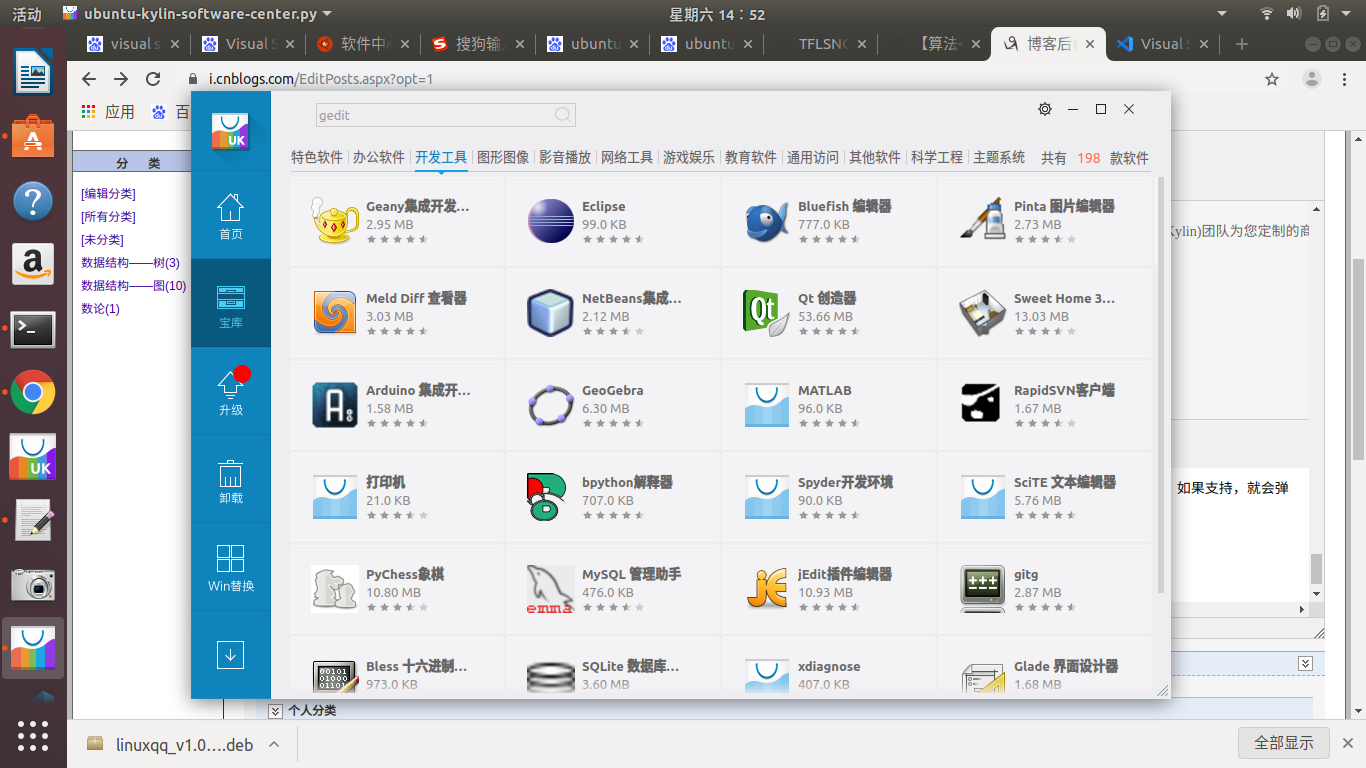Open the MATLAB app entry
The height and width of the screenshot is (768, 1366).
(828, 404)
